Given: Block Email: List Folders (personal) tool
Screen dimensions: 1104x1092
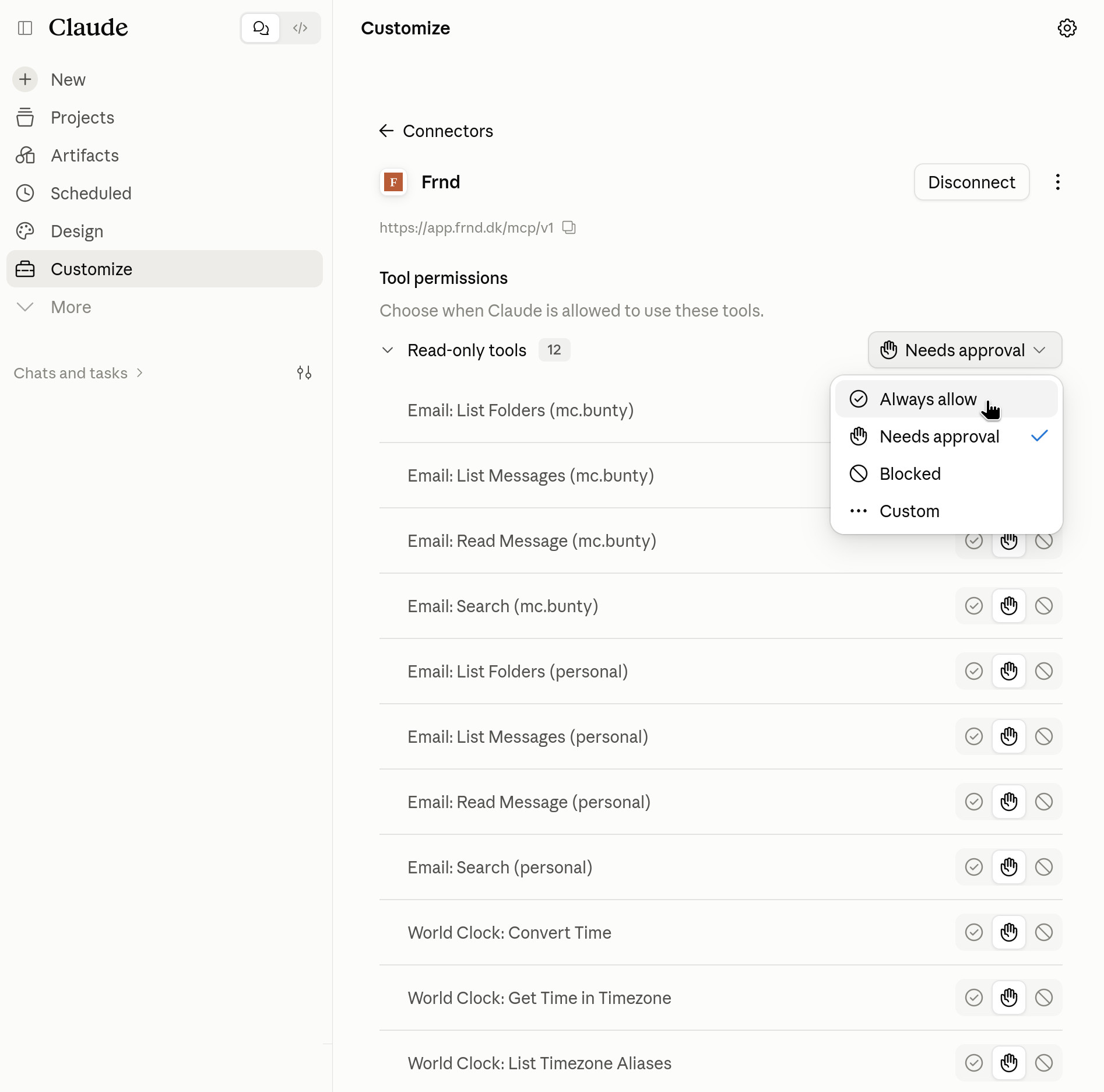Looking at the screenshot, I should pyautogui.click(x=1043, y=671).
